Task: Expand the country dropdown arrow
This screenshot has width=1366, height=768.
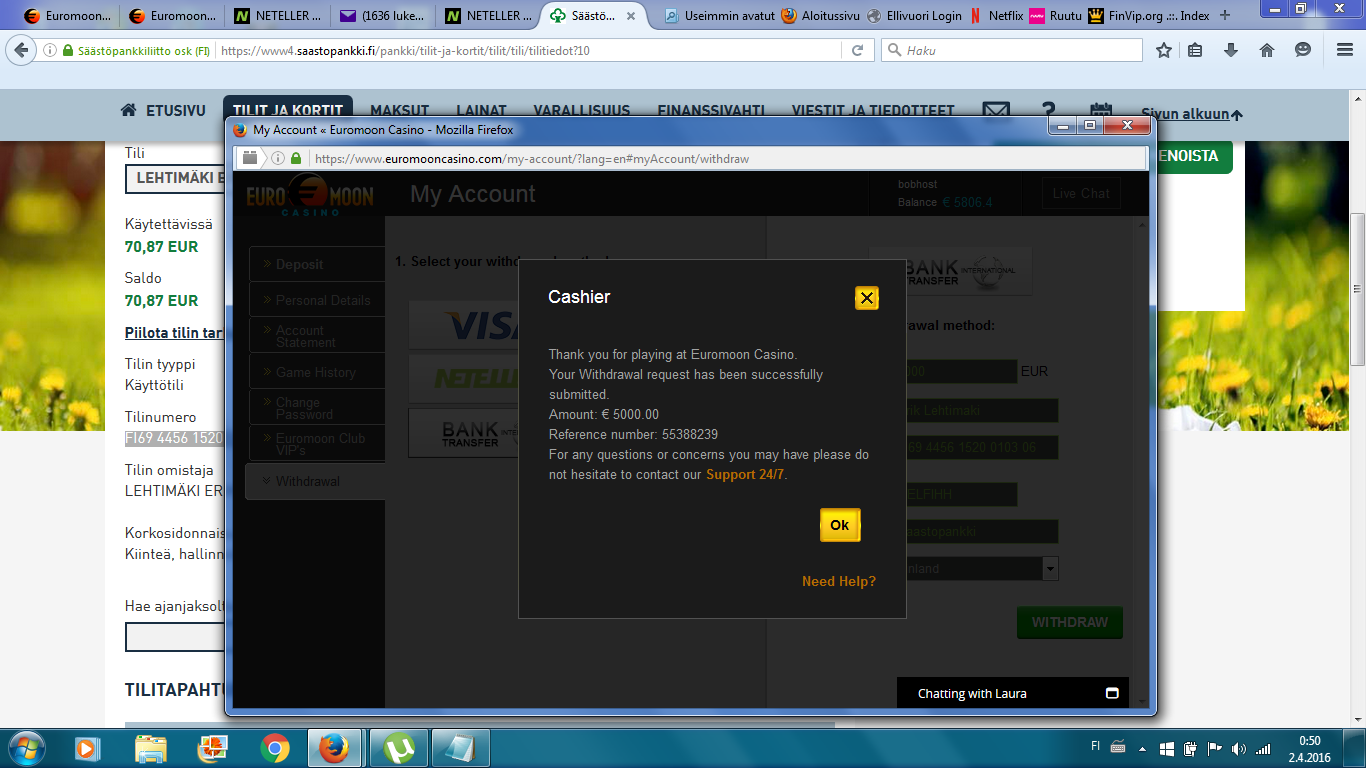Action: pyautogui.click(x=1050, y=568)
